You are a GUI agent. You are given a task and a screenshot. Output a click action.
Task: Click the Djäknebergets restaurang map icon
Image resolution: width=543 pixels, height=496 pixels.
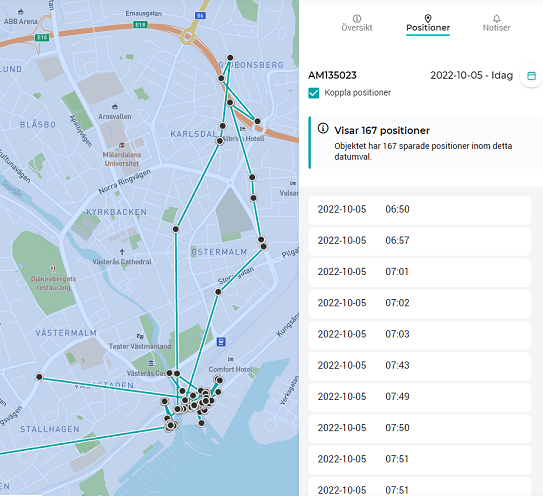pyautogui.click(x=53, y=269)
